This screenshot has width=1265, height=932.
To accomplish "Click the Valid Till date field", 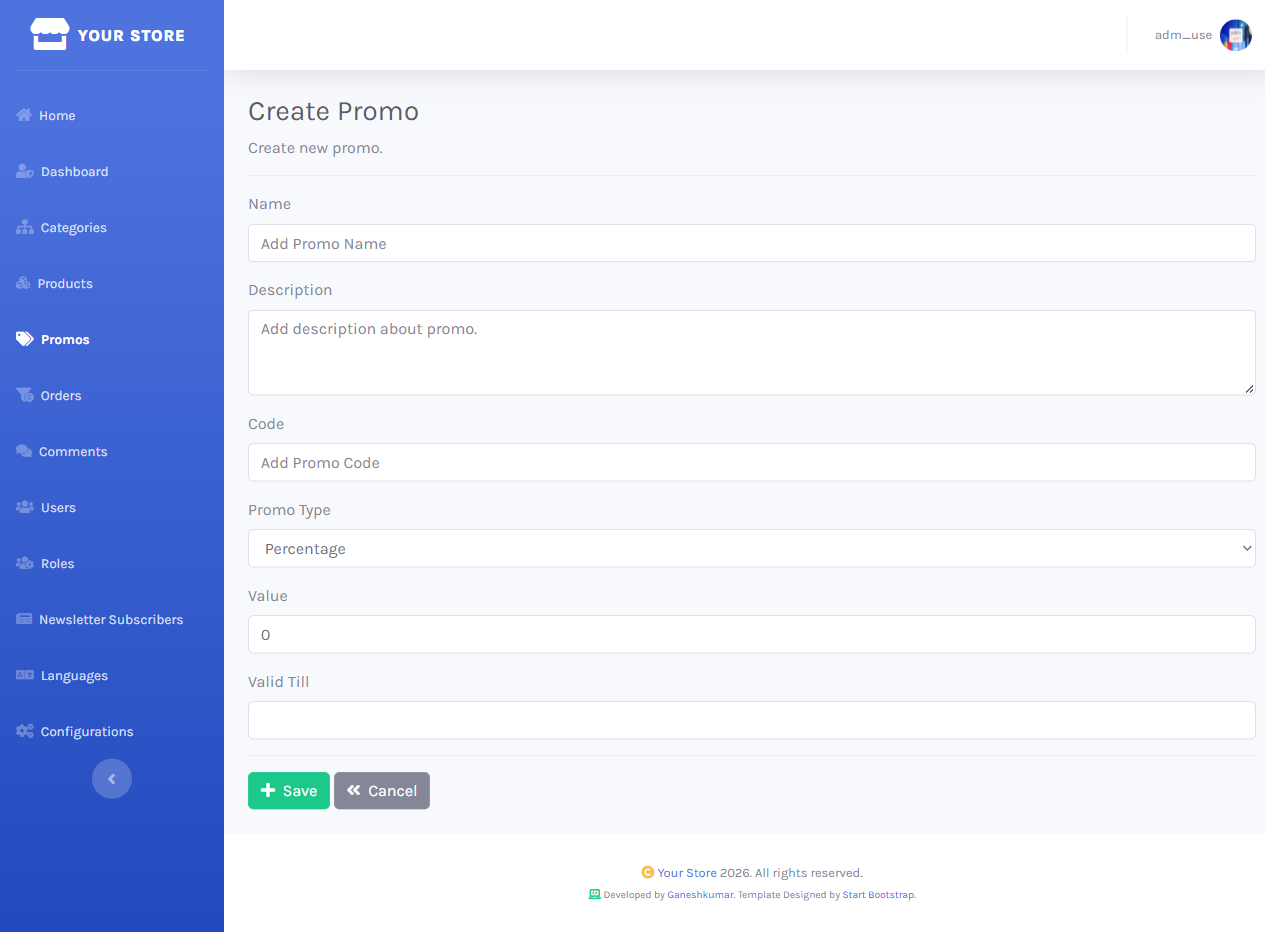I will 751,720.
